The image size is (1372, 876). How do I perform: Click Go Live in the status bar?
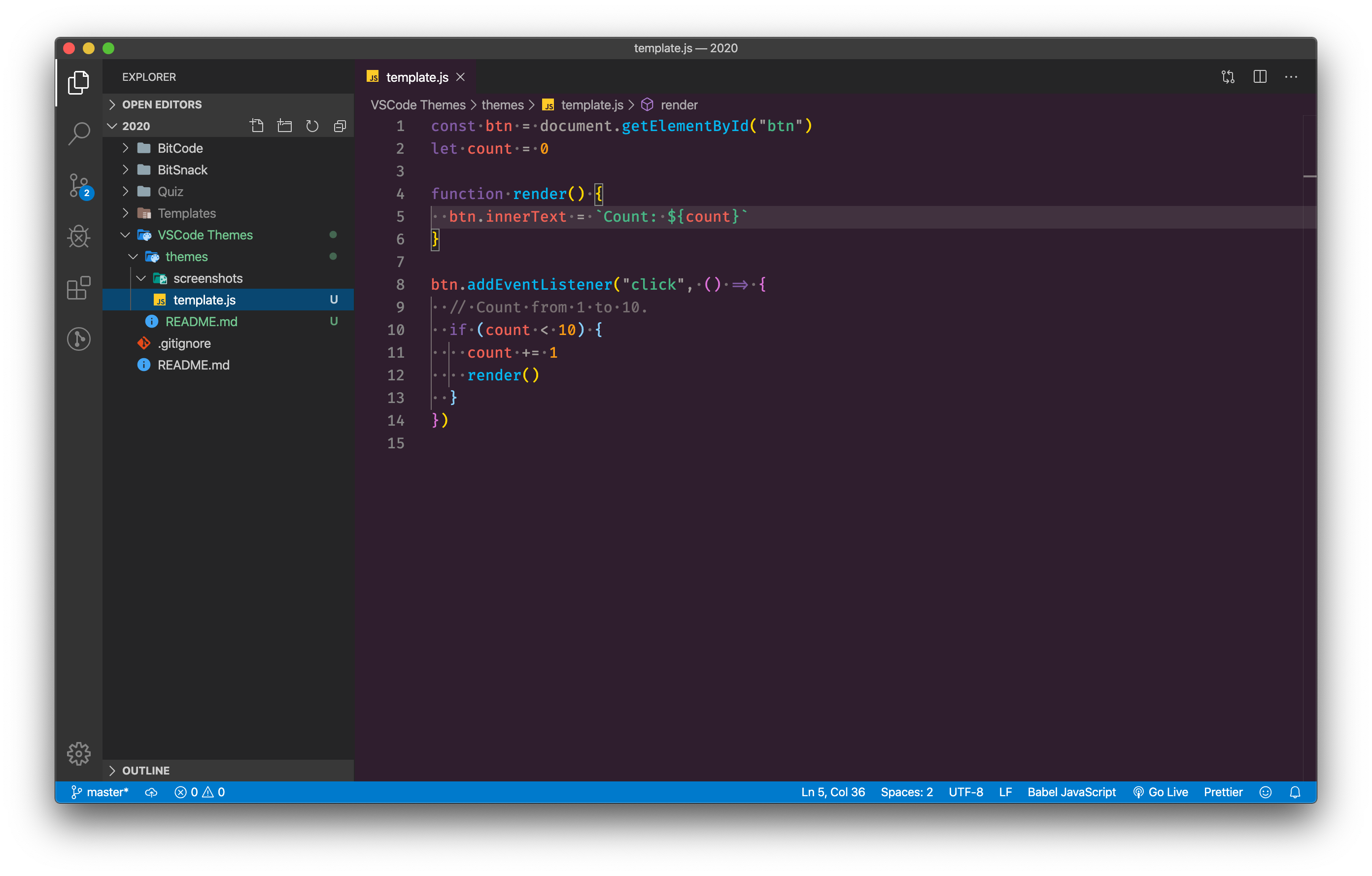[x=1161, y=792]
